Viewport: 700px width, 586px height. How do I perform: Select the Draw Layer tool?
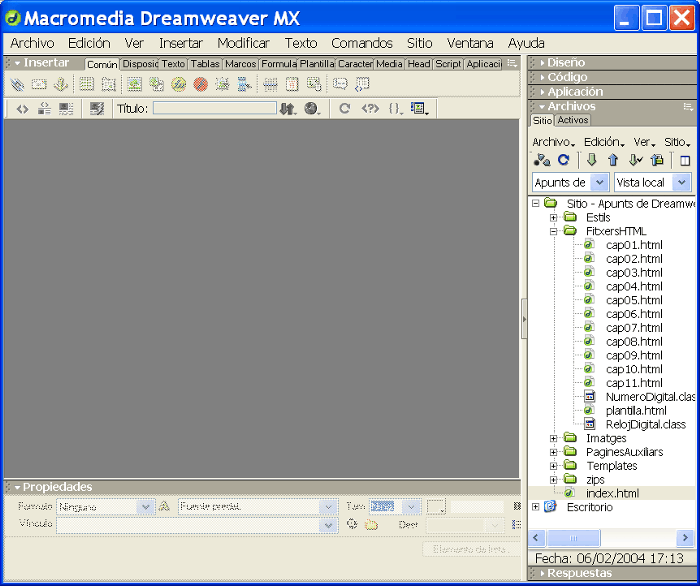(x=108, y=84)
